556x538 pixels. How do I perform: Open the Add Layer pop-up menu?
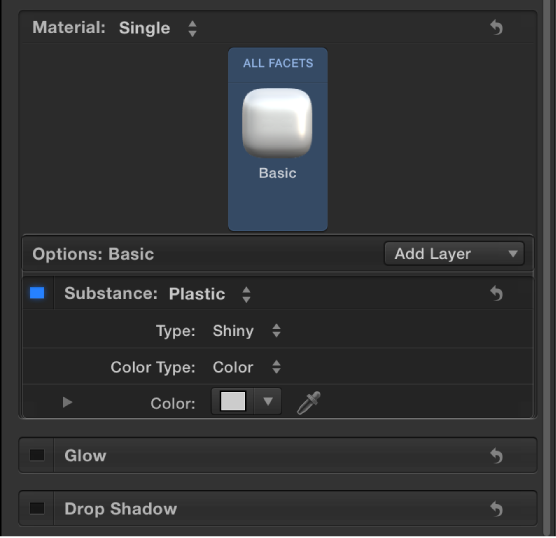click(x=454, y=254)
